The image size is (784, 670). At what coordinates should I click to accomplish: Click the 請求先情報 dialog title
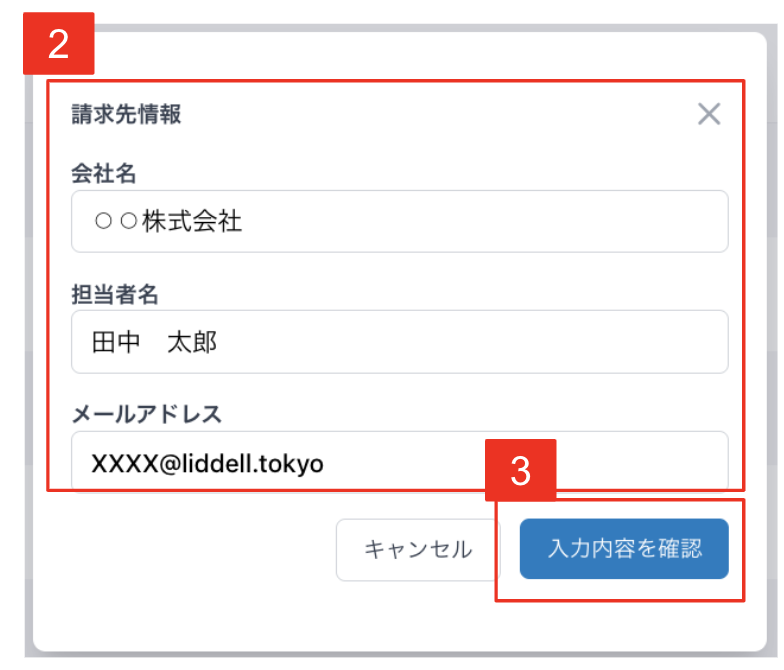126,114
